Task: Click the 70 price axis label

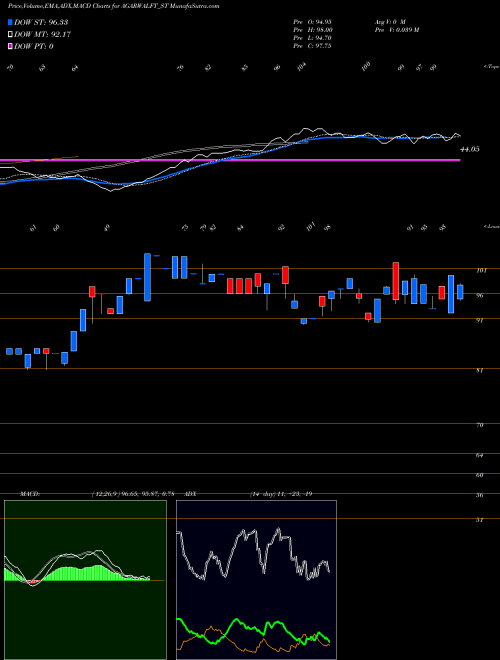Action: [479, 425]
